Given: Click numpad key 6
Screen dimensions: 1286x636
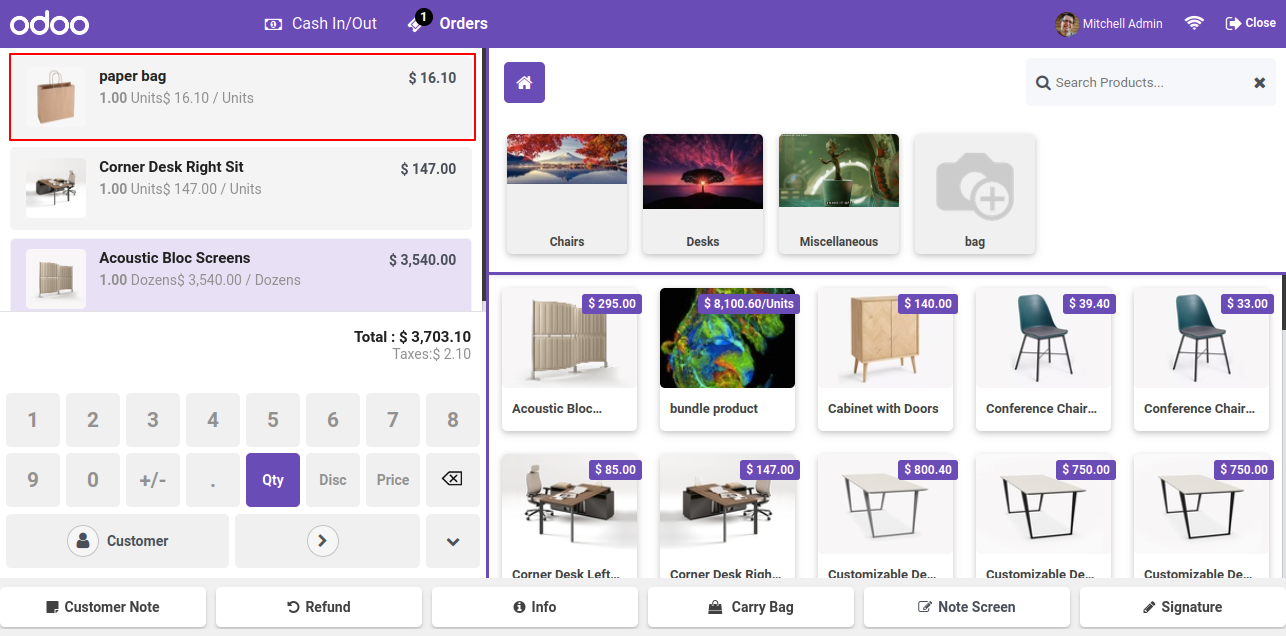Looking at the screenshot, I should click(x=333, y=420).
